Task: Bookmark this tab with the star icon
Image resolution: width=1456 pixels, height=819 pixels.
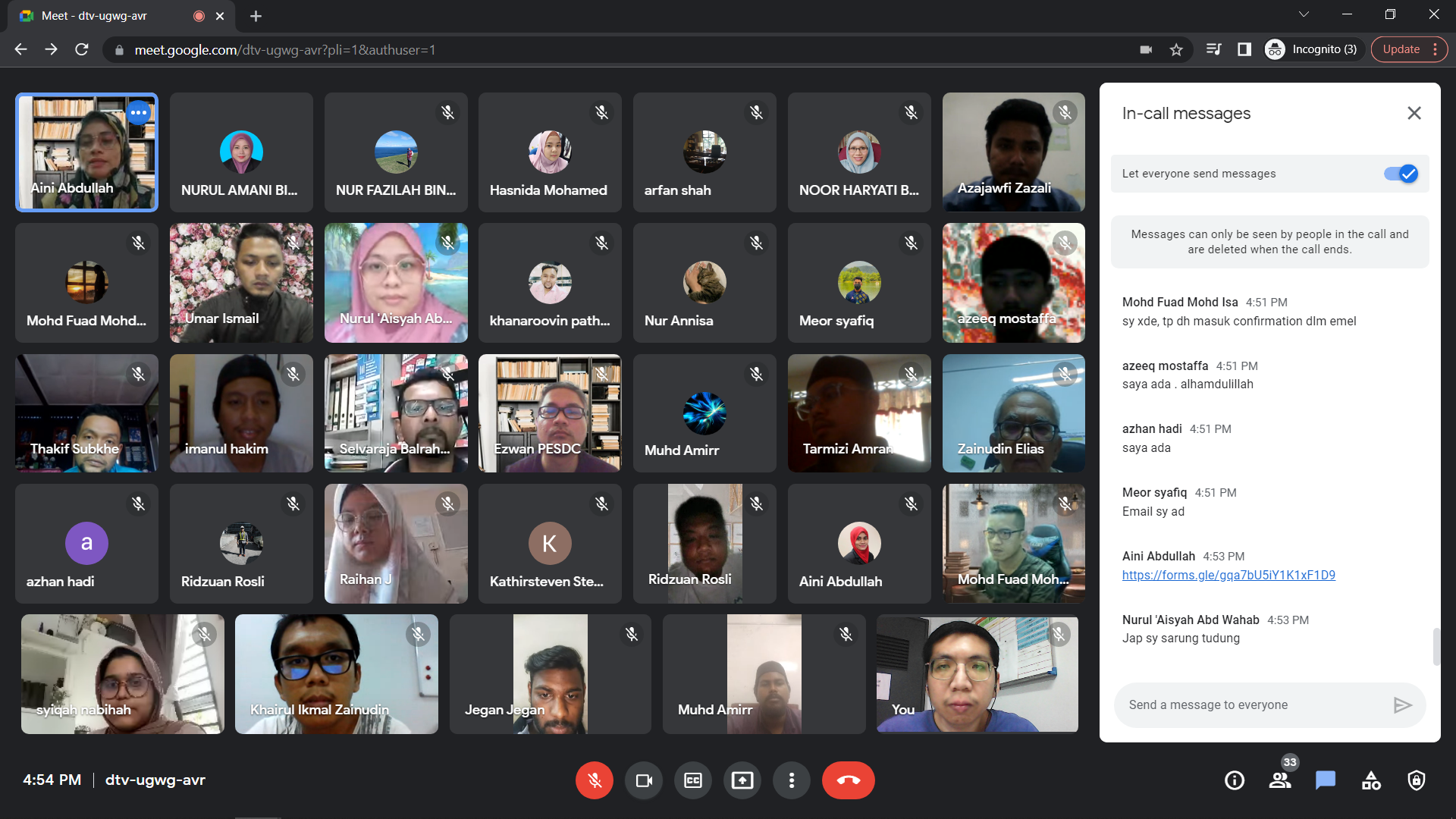Action: [x=1176, y=49]
